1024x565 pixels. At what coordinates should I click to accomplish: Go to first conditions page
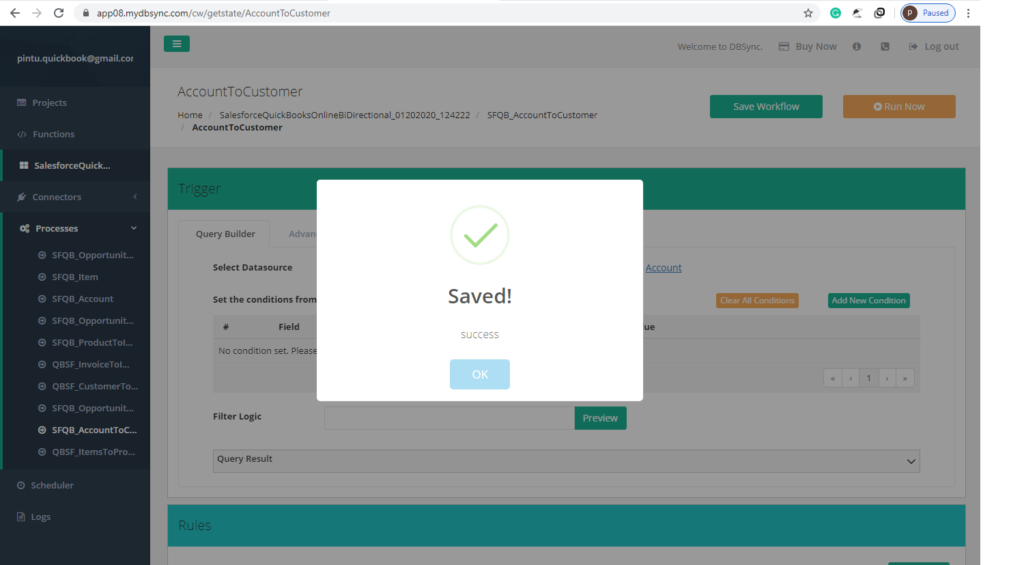point(833,378)
